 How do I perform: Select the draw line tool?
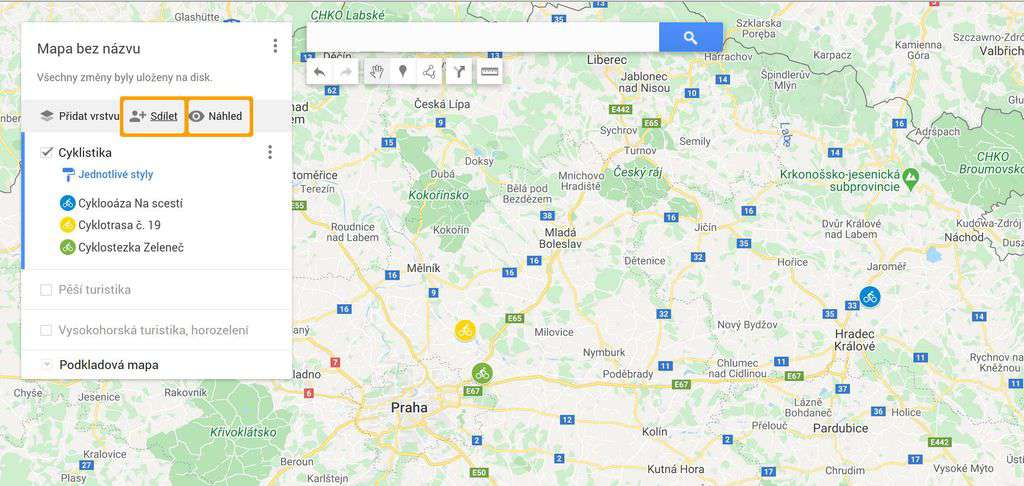[429, 72]
